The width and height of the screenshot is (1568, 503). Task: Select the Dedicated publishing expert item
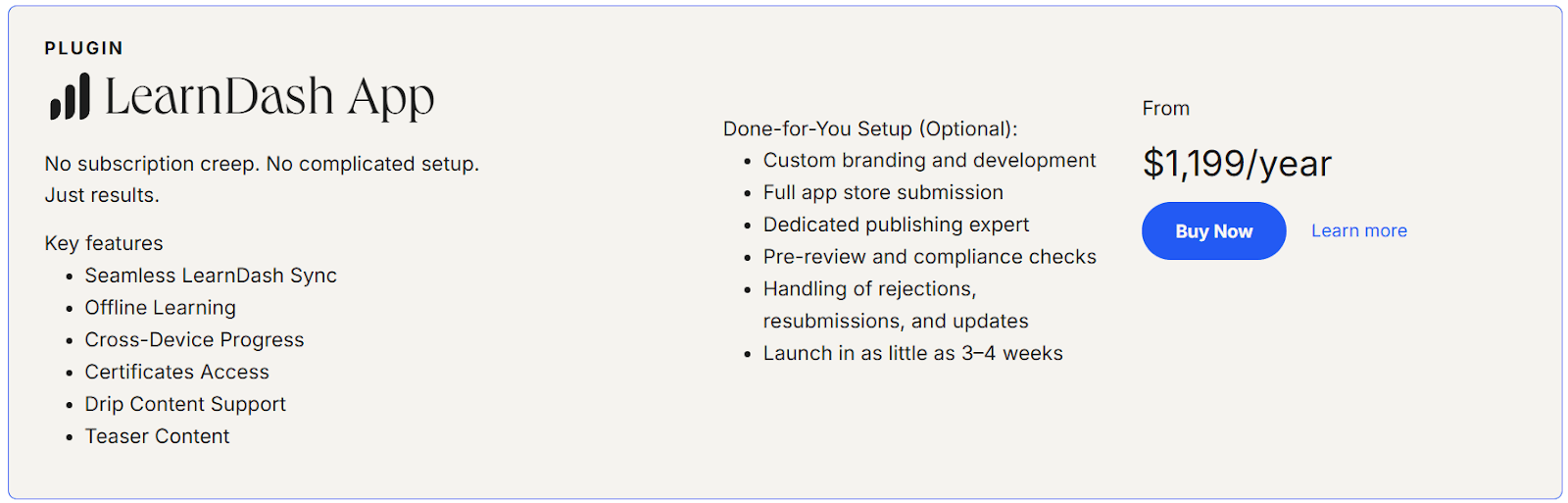click(x=896, y=225)
